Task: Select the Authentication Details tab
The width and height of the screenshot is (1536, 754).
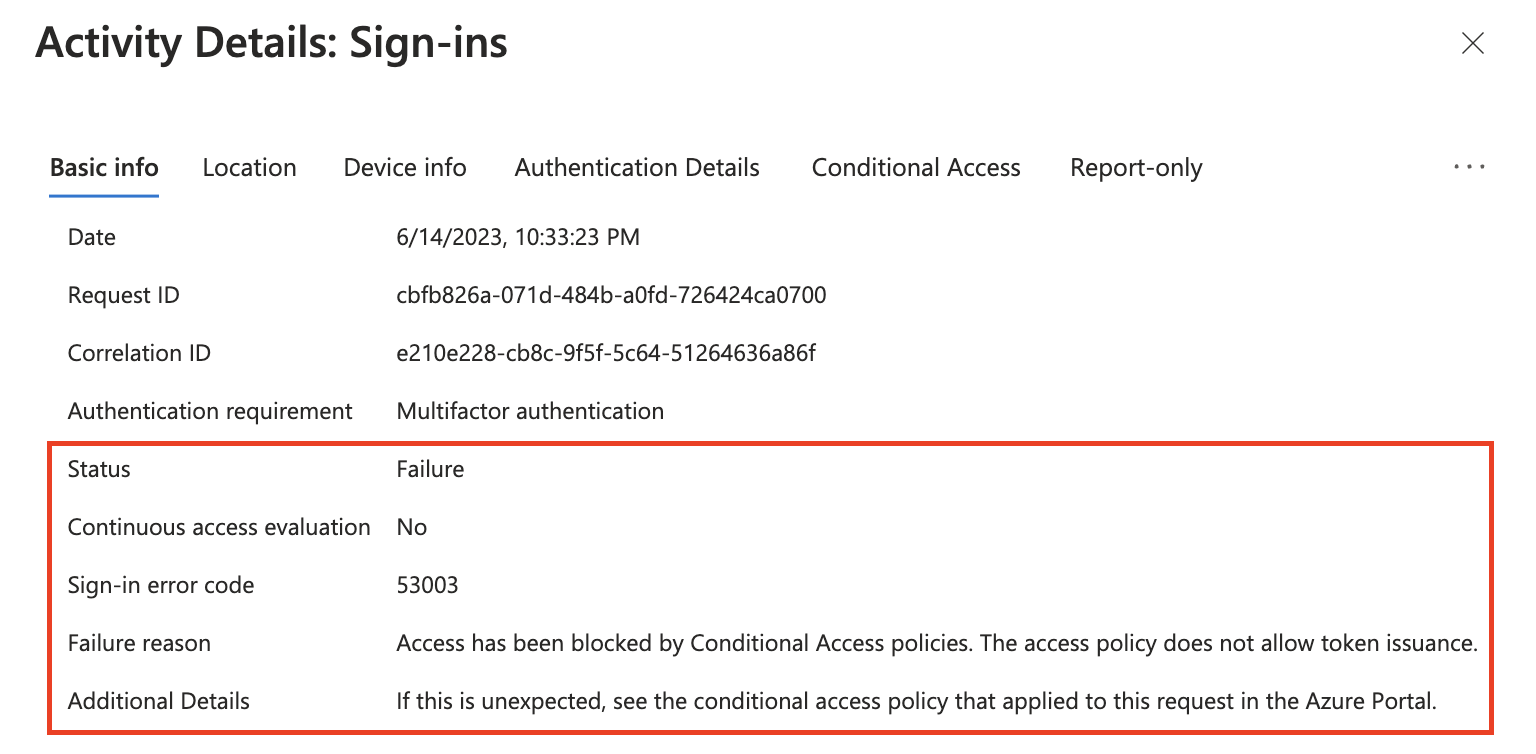Action: (x=636, y=167)
